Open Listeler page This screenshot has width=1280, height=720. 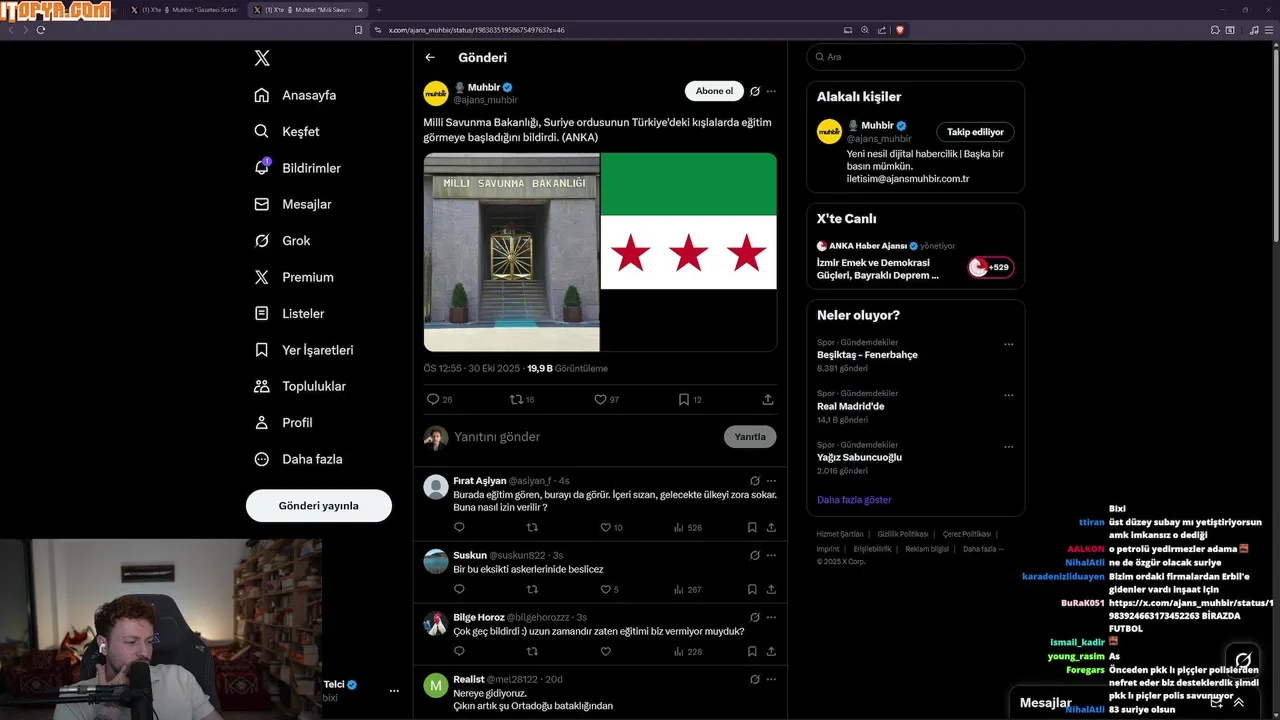click(x=289, y=313)
